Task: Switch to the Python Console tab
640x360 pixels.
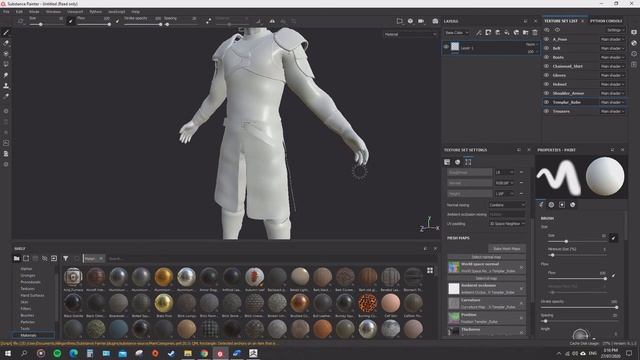Action: (x=606, y=21)
